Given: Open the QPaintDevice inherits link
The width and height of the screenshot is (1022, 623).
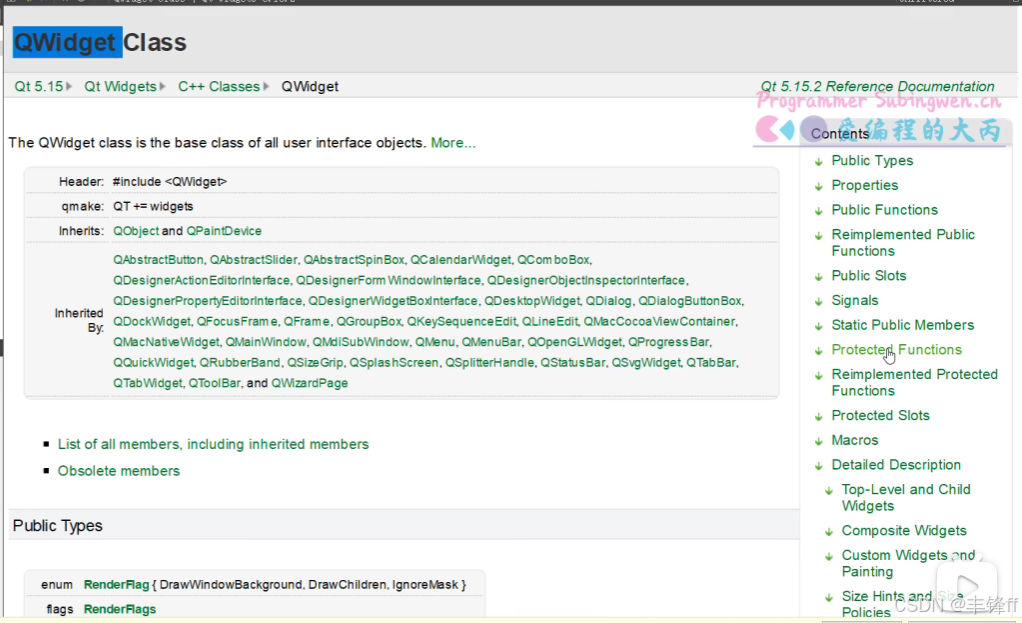Looking at the screenshot, I should pyautogui.click(x=224, y=231).
